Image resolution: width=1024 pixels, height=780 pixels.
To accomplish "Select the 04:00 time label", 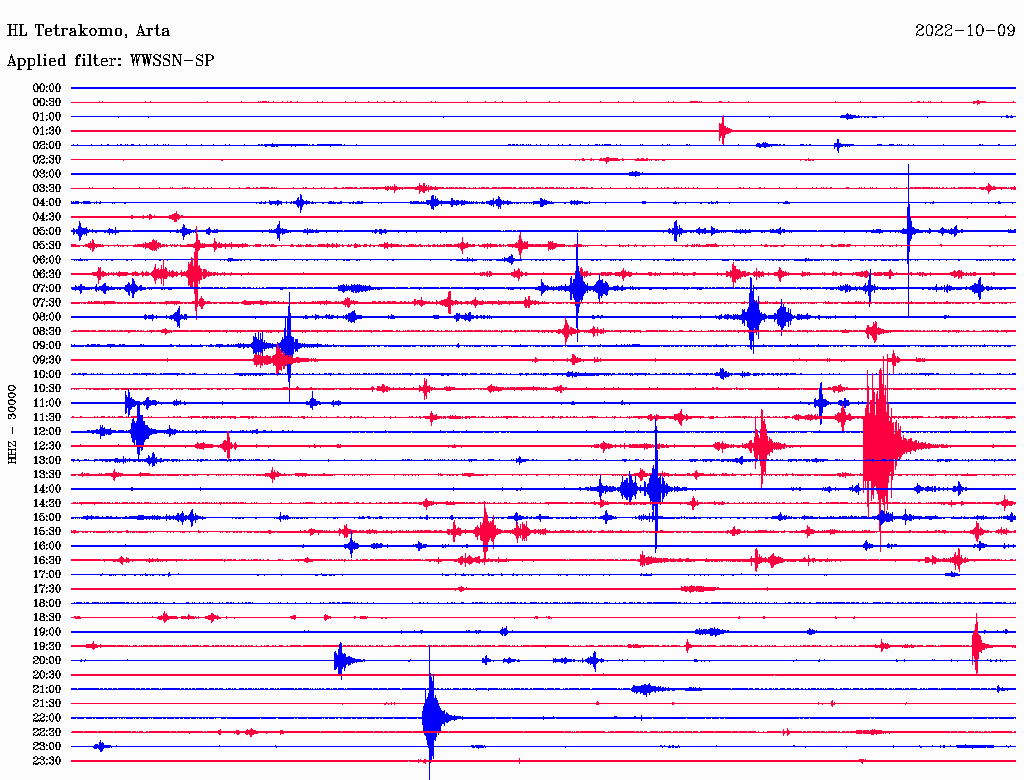I will tap(47, 203).
